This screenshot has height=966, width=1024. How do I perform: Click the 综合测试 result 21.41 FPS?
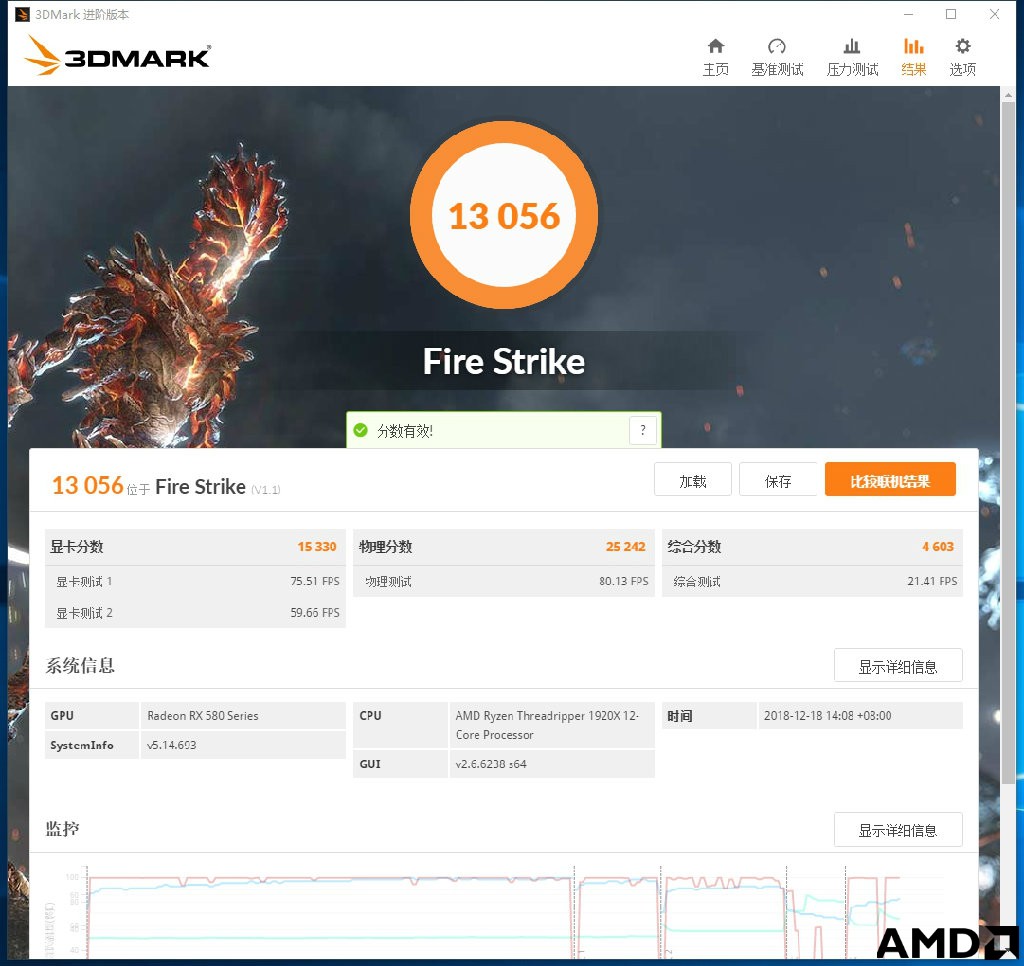tap(932, 581)
